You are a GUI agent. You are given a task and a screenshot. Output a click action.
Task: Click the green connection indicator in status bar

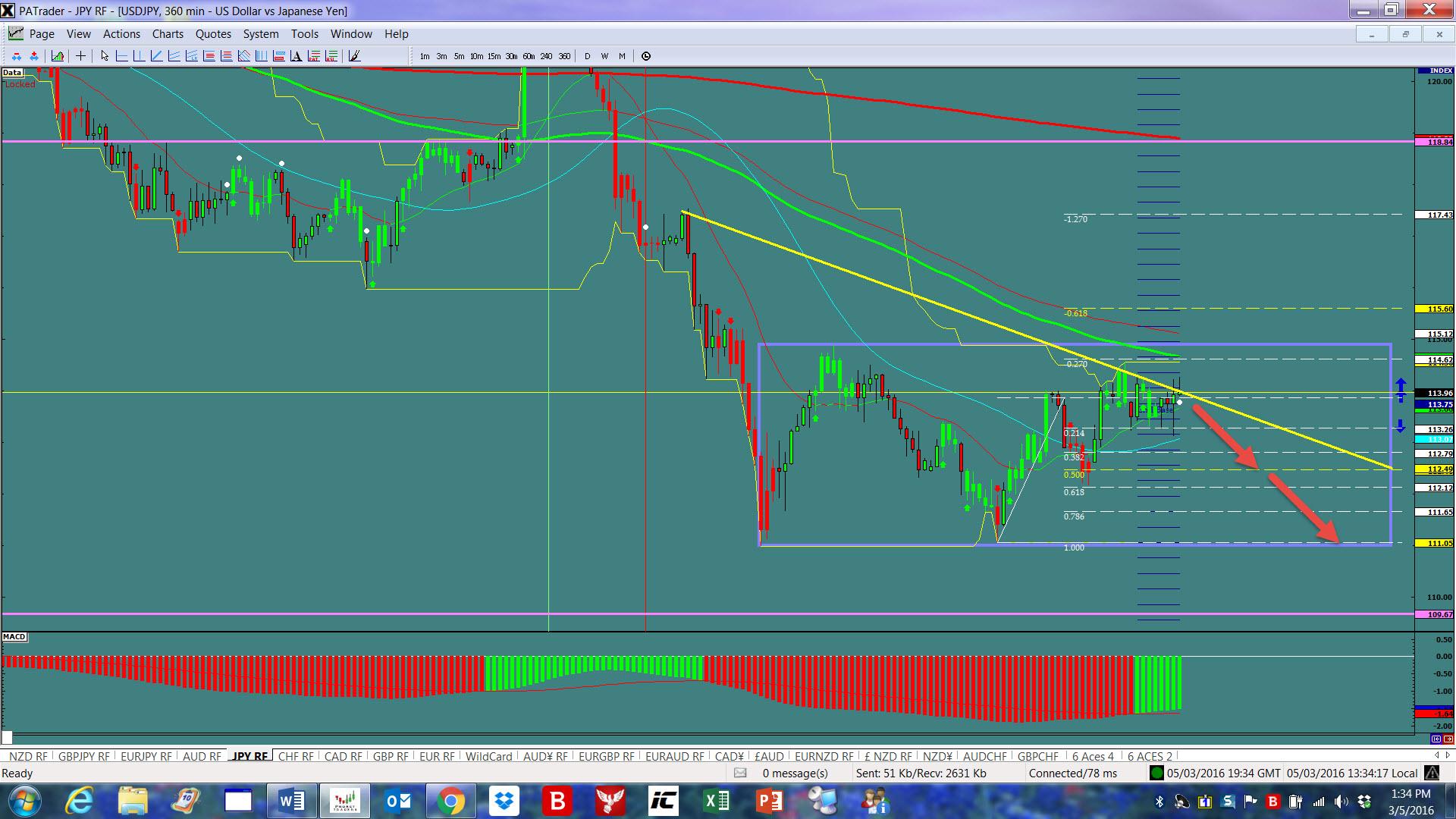click(x=1156, y=773)
